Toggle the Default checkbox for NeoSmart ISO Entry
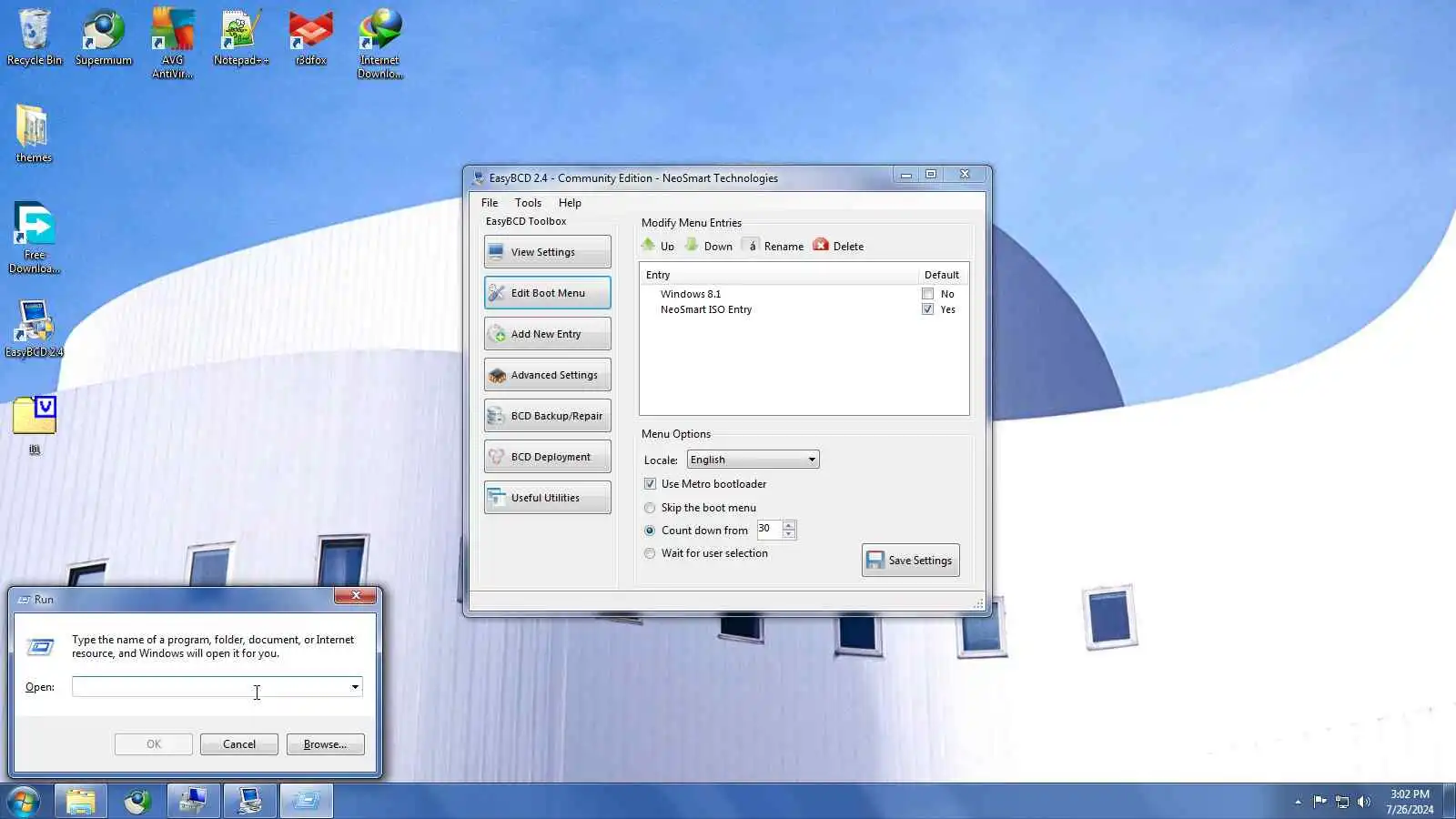 927,309
